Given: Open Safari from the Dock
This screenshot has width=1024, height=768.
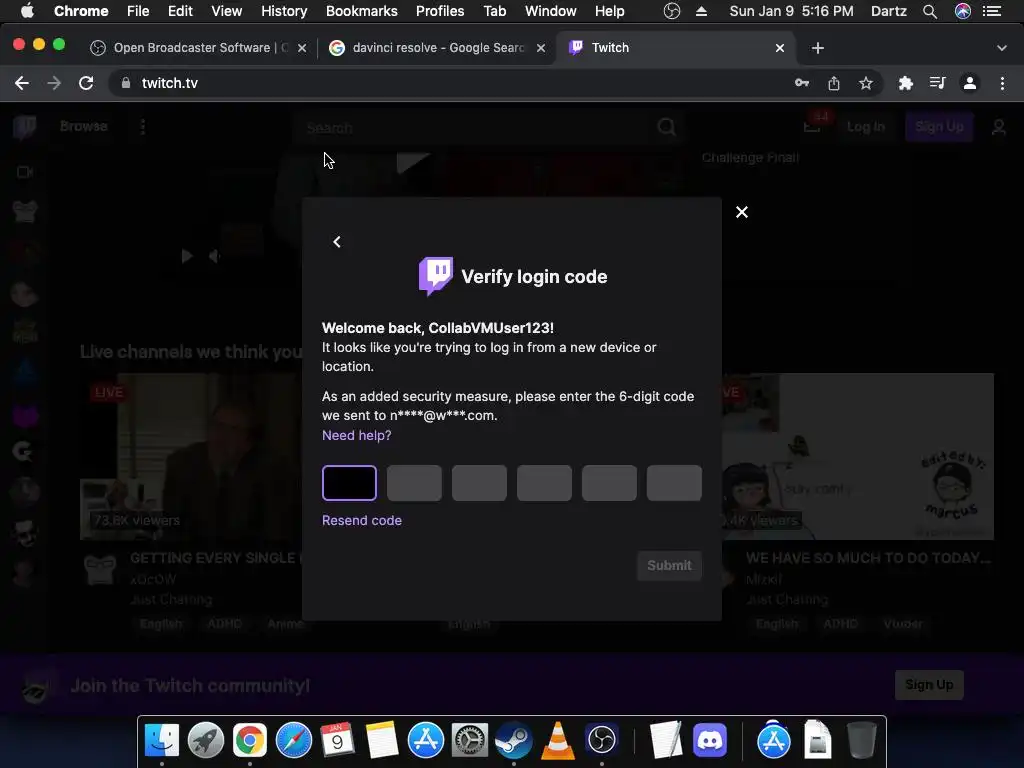Looking at the screenshot, I should (294, 741).
